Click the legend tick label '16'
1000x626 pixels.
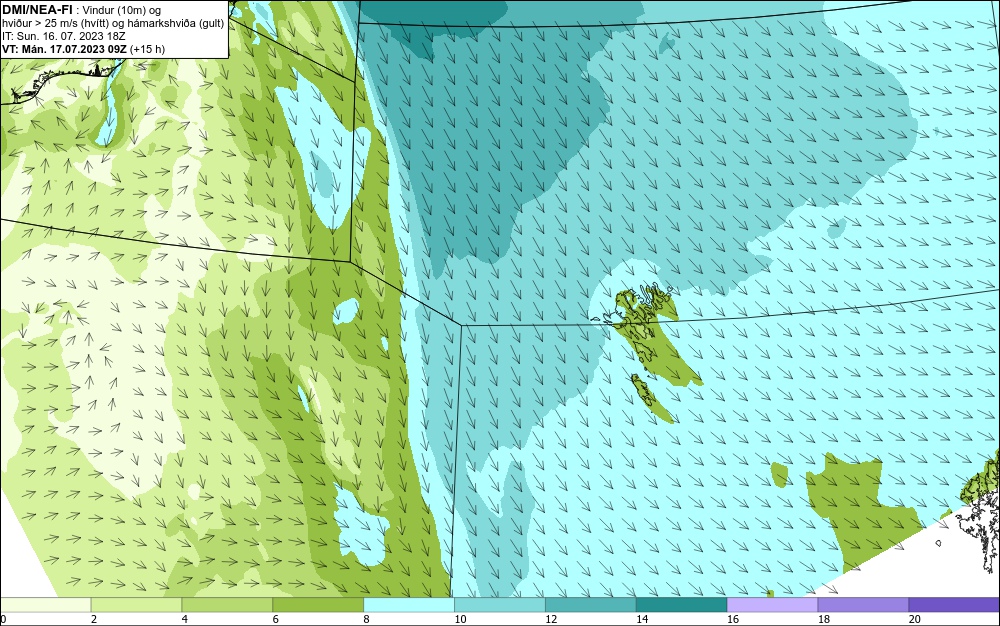pos(733,619)
